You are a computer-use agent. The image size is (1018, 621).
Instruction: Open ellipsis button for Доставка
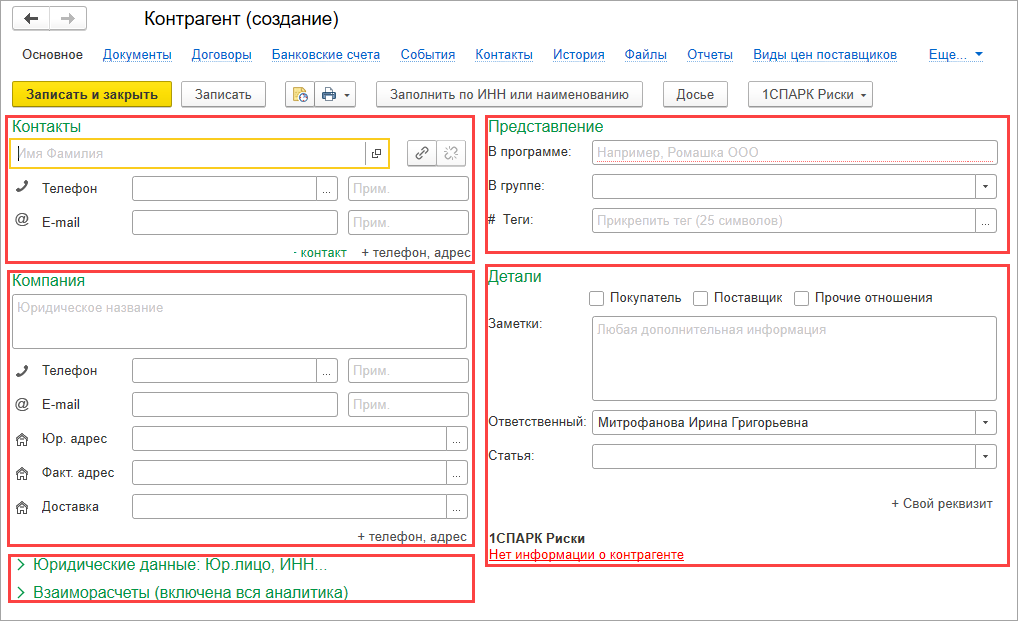click(x=456, y=507)
